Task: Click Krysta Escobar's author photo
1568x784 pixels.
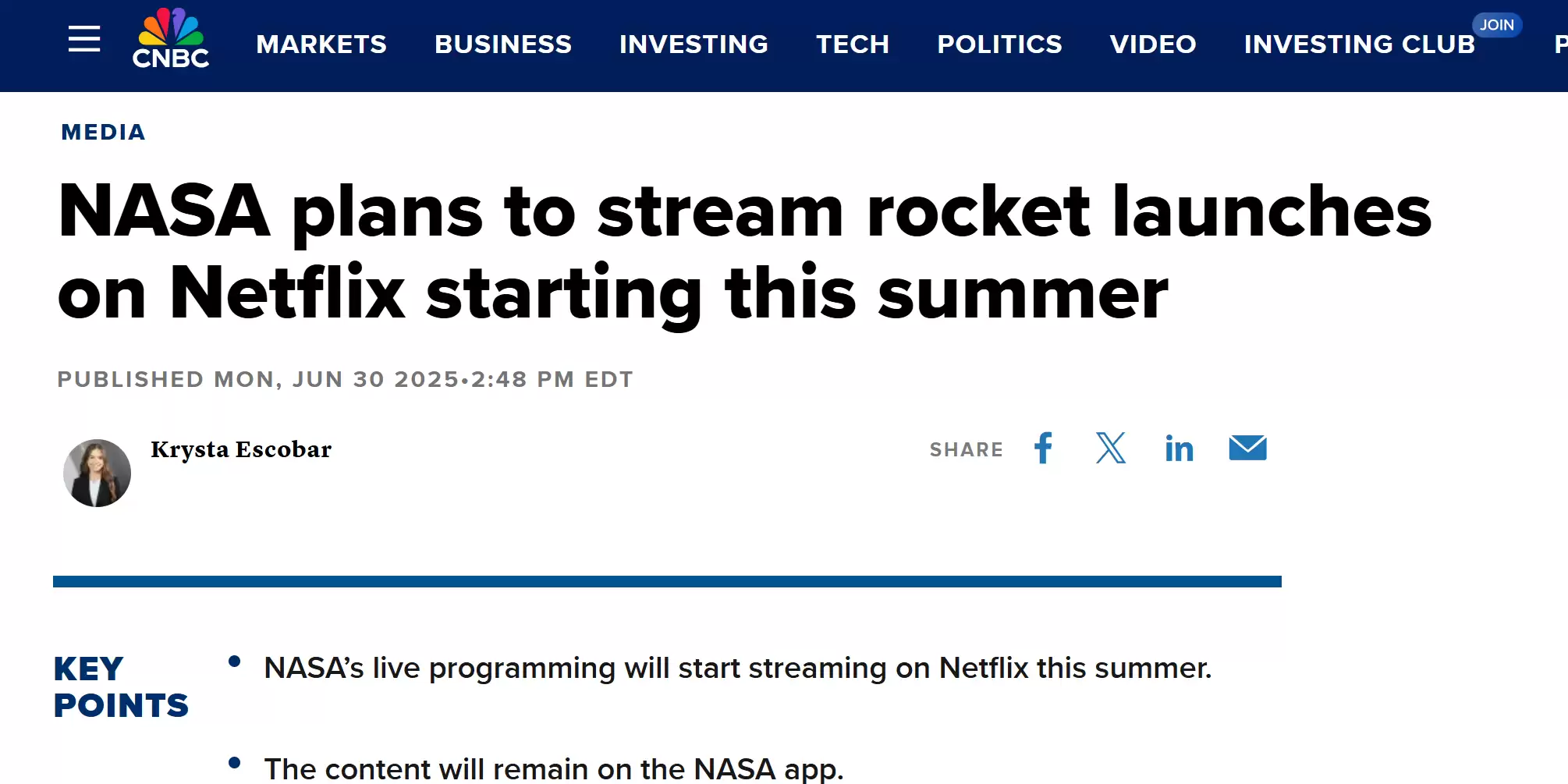Action: 98,473
